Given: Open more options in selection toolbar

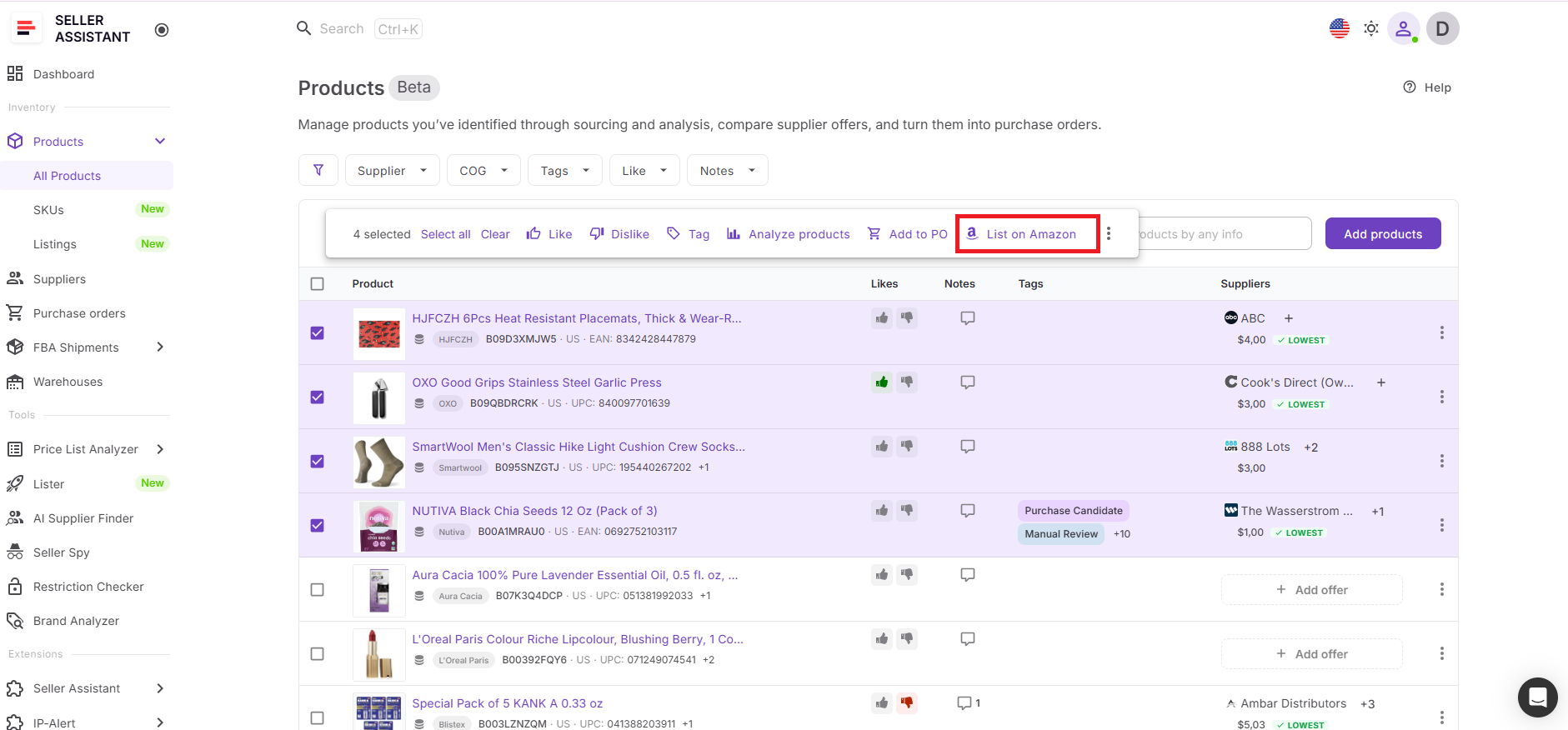Looking at the screenshot, I should click(x=1109, y=233).
